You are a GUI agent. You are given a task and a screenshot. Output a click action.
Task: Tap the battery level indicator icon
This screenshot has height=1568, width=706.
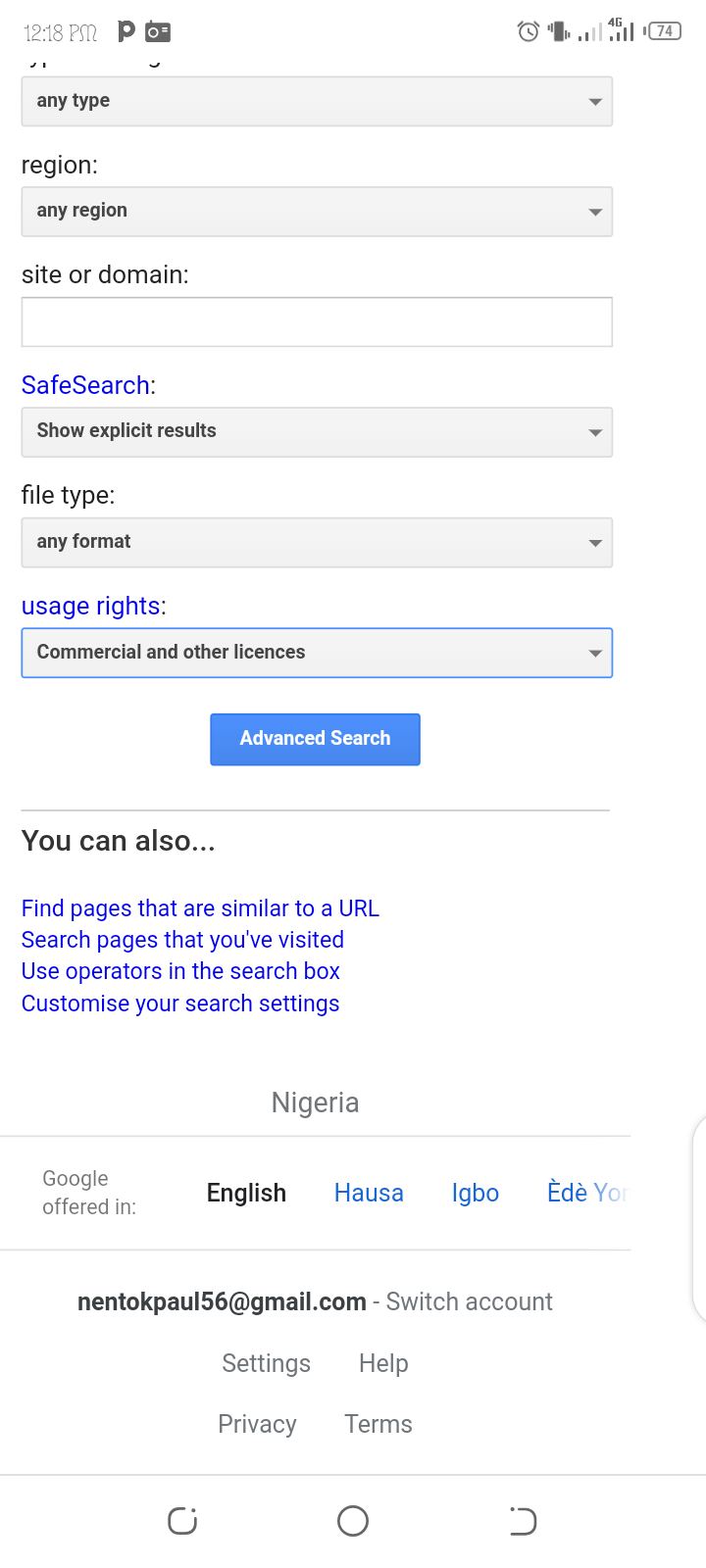[664, 31]
